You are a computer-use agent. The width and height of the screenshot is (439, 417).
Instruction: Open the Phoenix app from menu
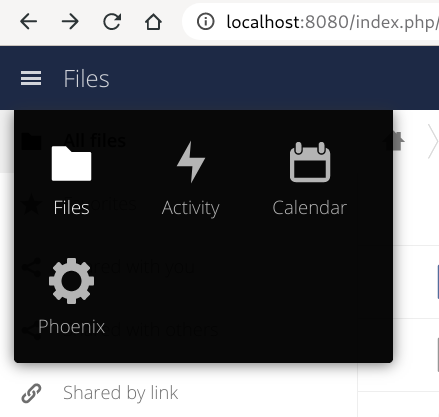click(x=71, y=297)
